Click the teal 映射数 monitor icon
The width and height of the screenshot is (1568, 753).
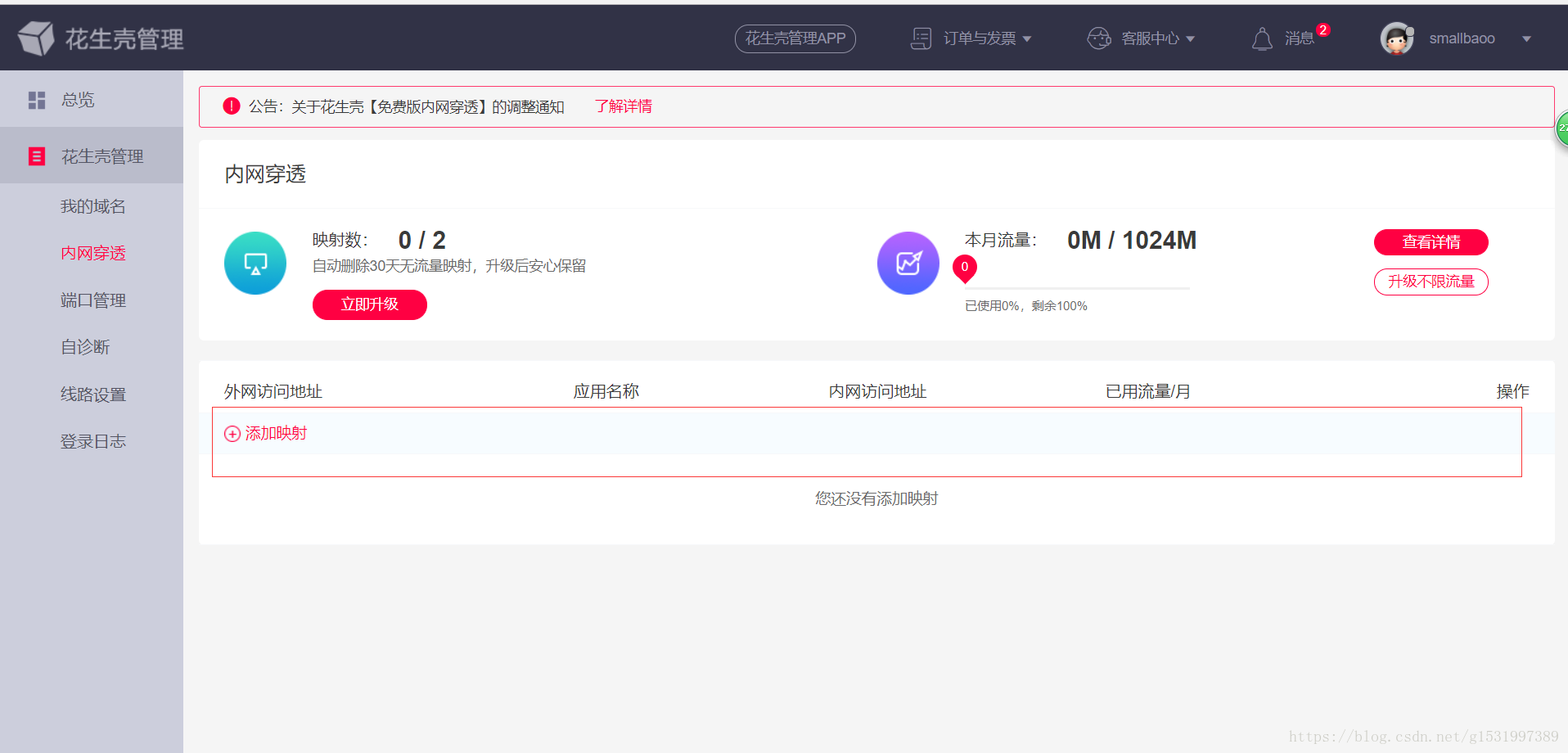[x=255, y=264]
